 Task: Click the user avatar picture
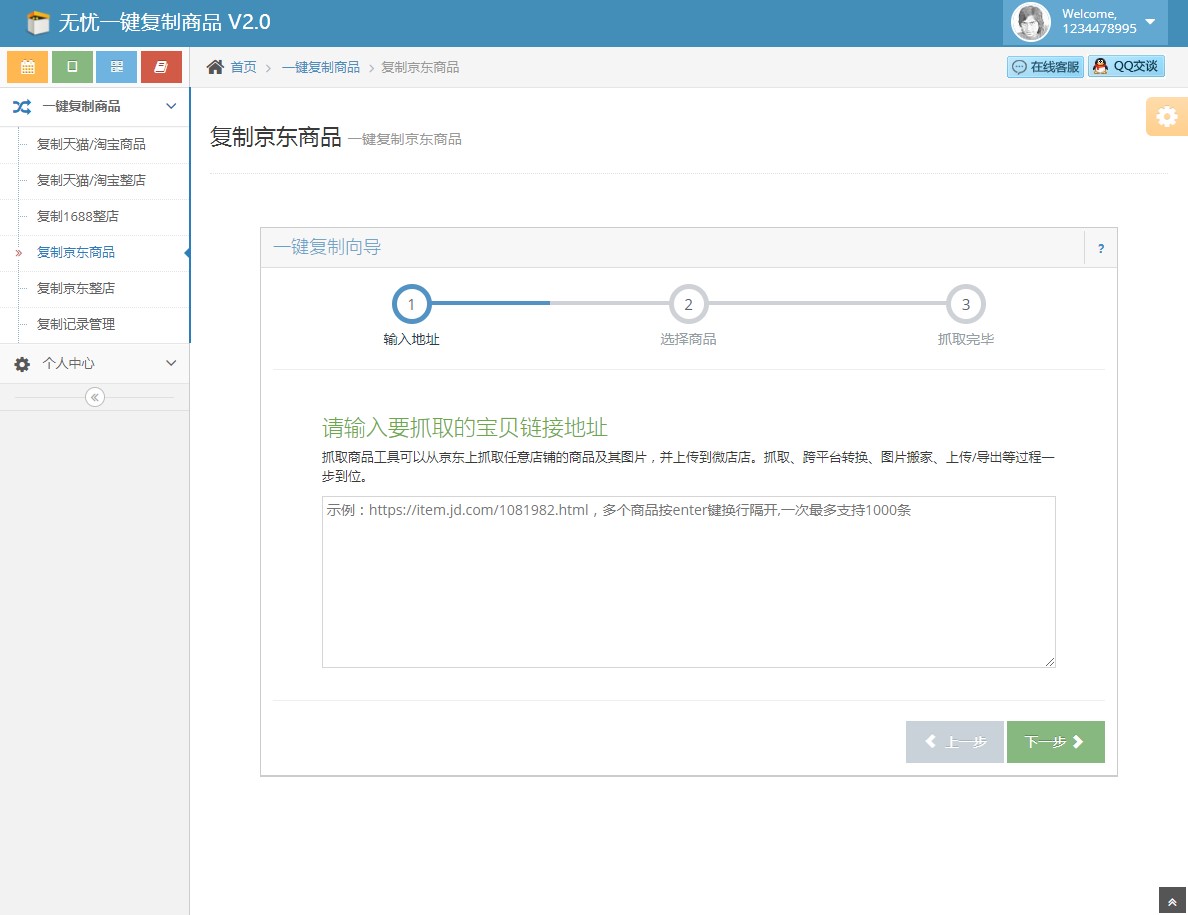1030,22
